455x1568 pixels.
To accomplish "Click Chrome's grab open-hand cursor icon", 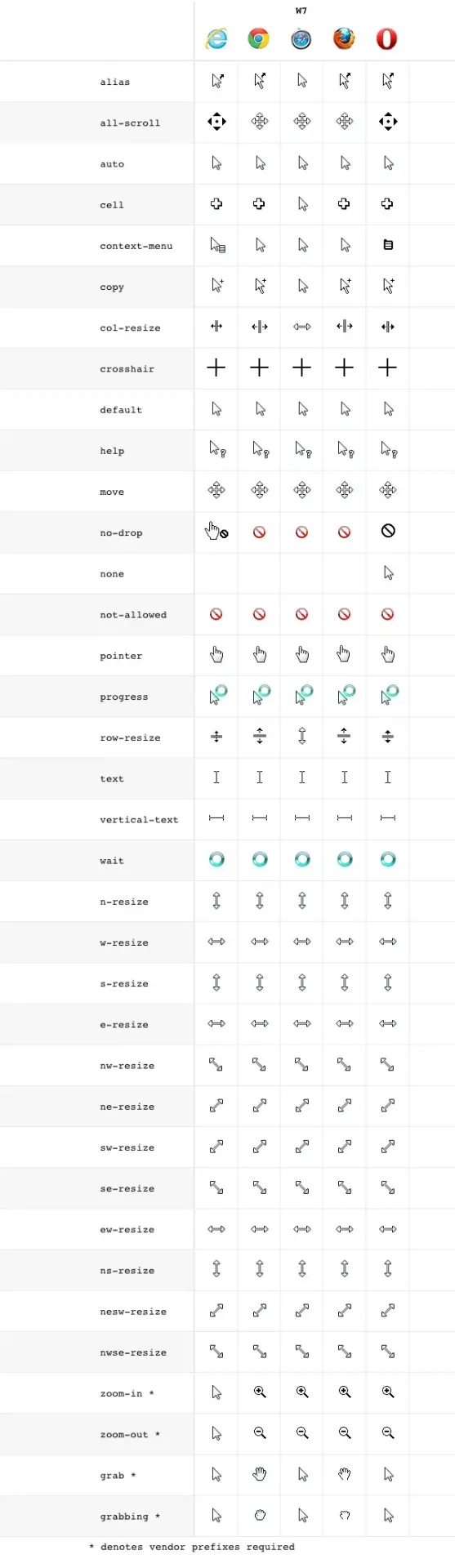I will tap(260, 1474).
